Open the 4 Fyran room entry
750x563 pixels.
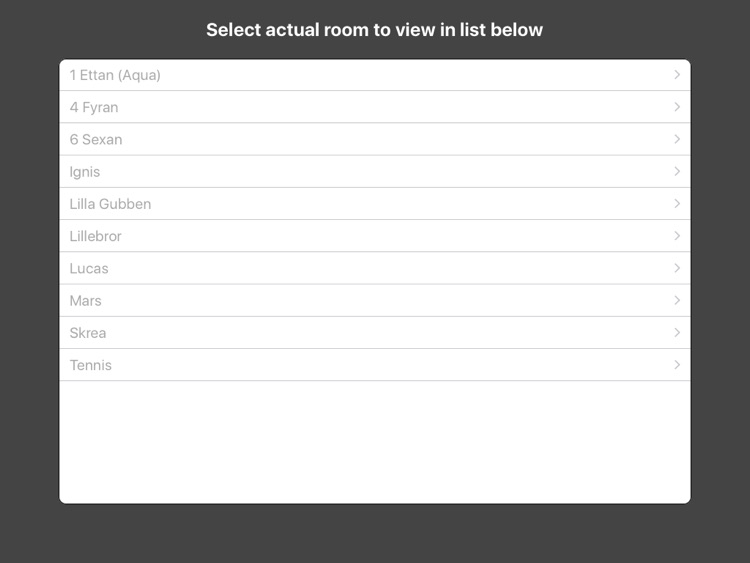coord(94,107)
